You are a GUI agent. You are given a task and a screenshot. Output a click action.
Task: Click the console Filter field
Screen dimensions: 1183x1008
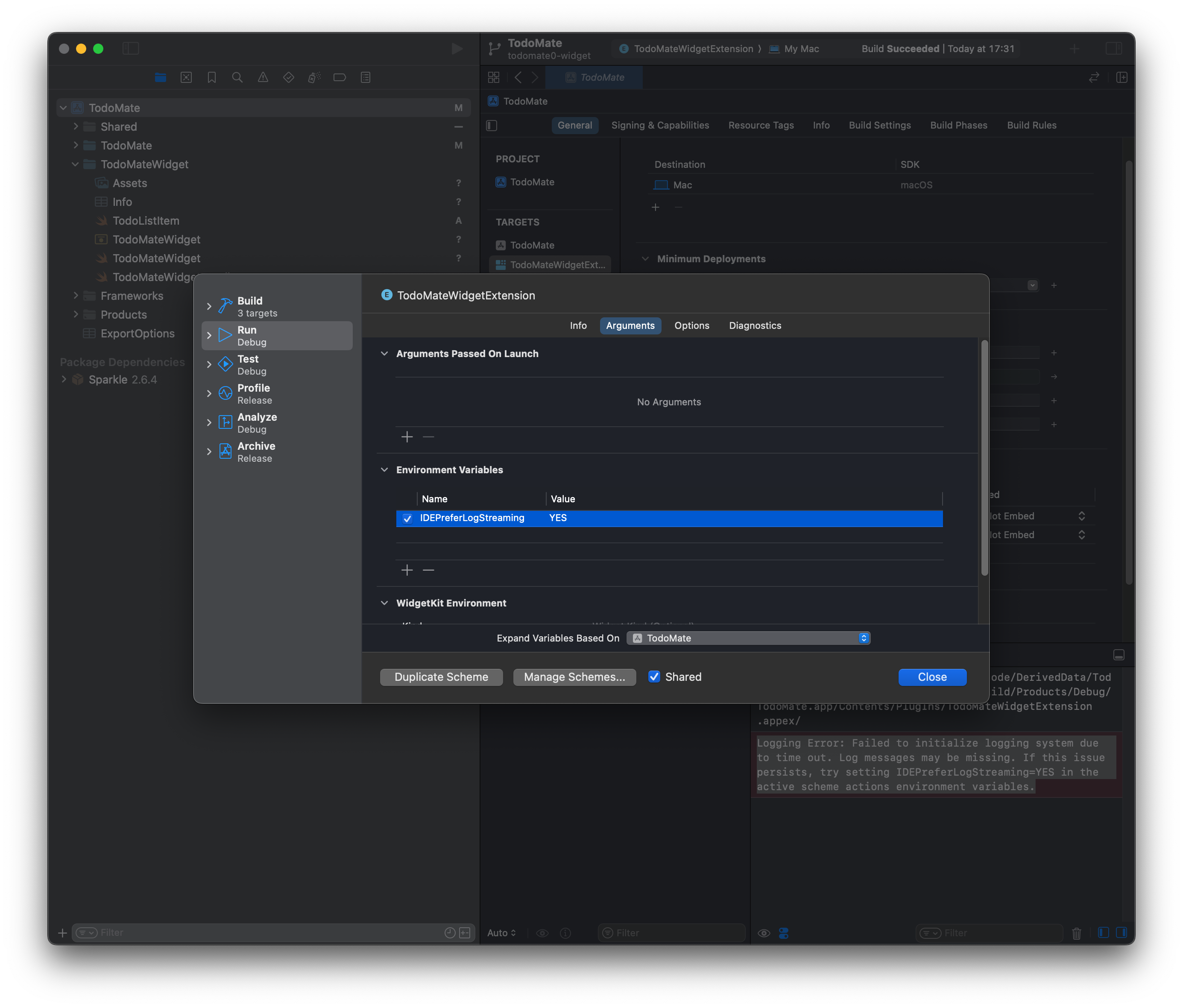[990, 933]
